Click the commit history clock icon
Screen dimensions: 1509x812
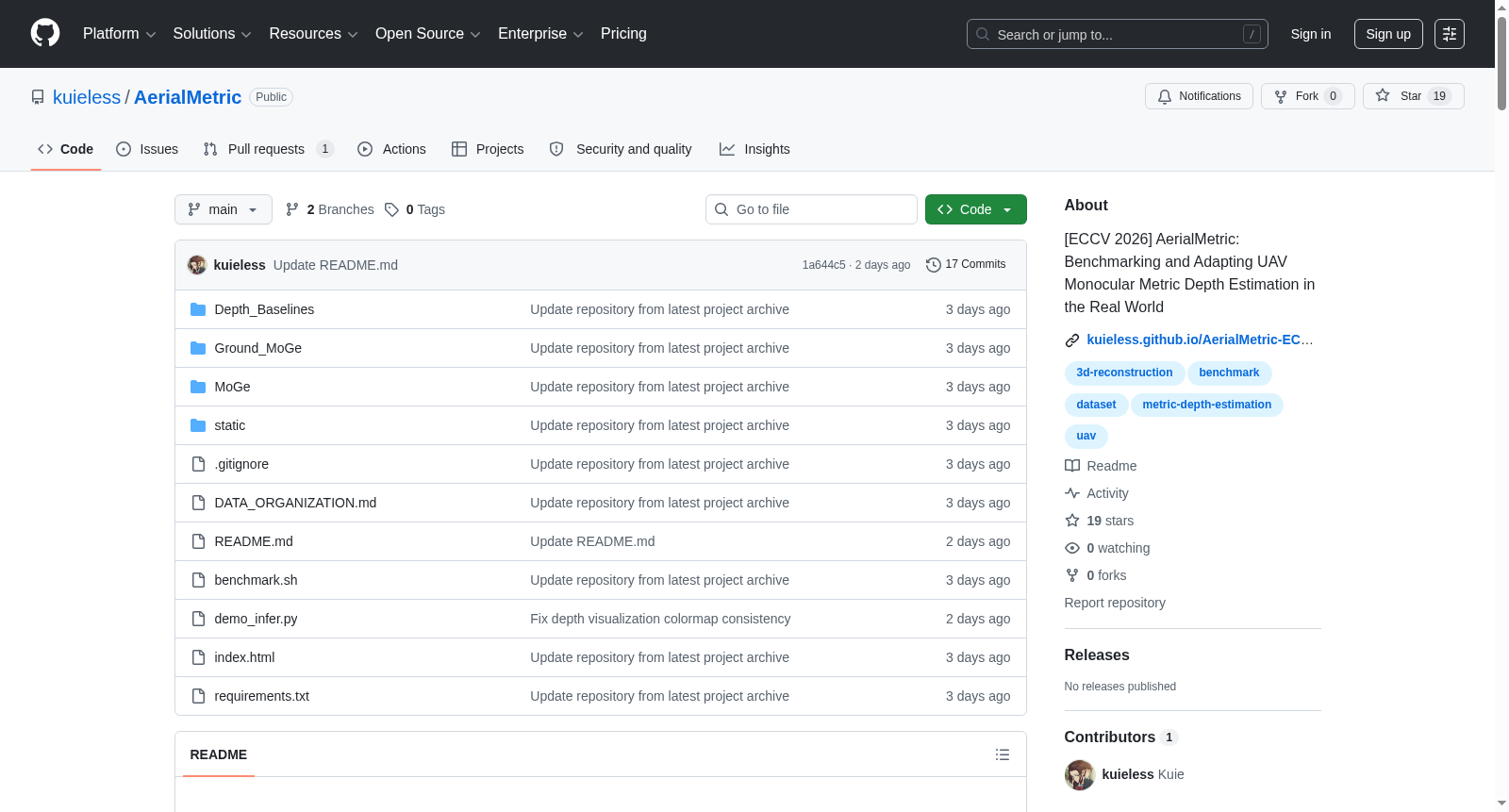coord(934,265)
